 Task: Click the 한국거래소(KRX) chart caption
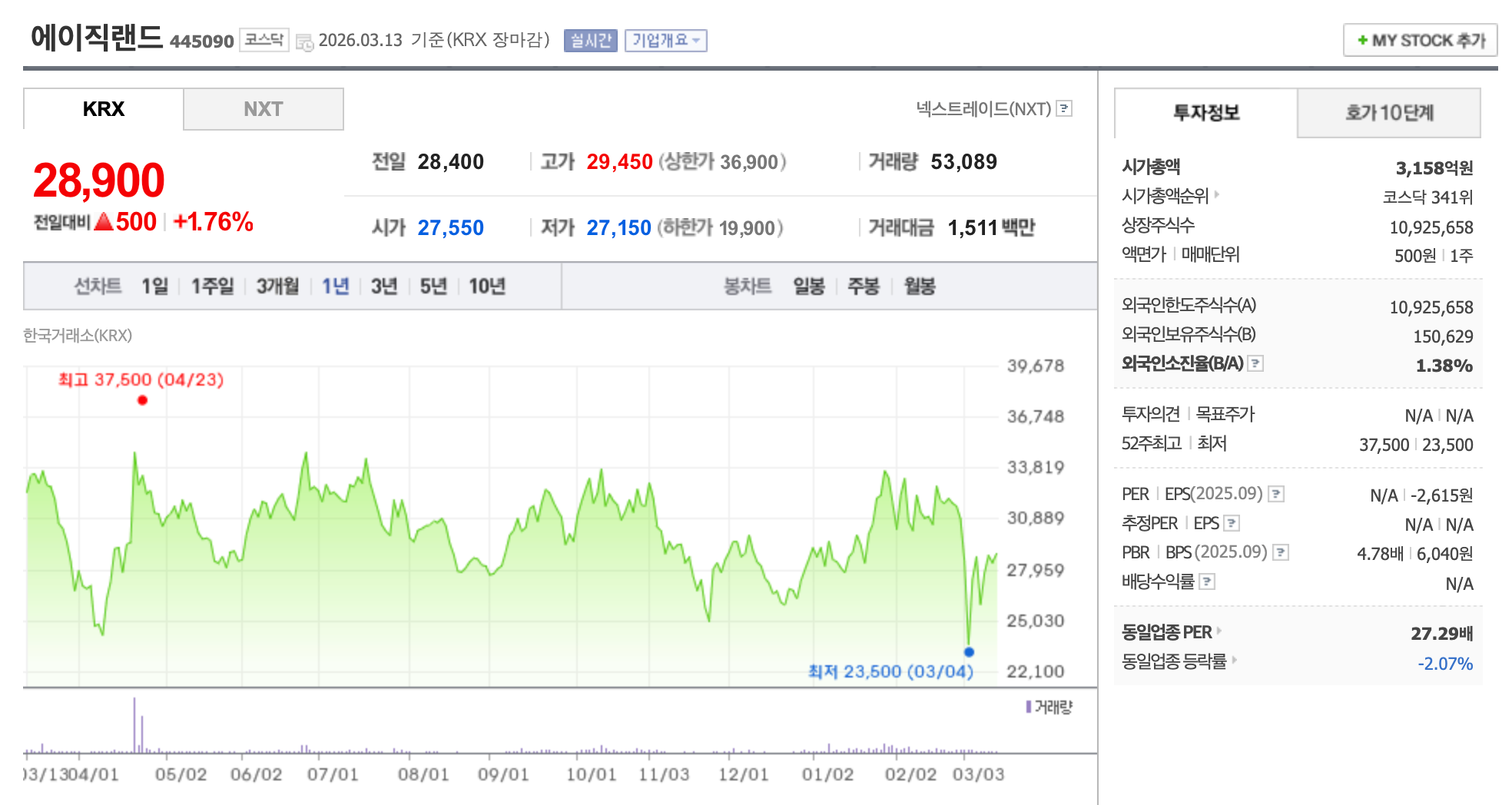pos(78,335)
